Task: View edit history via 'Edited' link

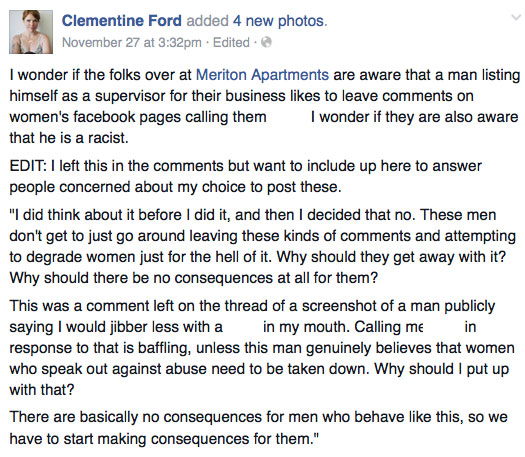Action: pyautogui.click(x=231, y=43)
